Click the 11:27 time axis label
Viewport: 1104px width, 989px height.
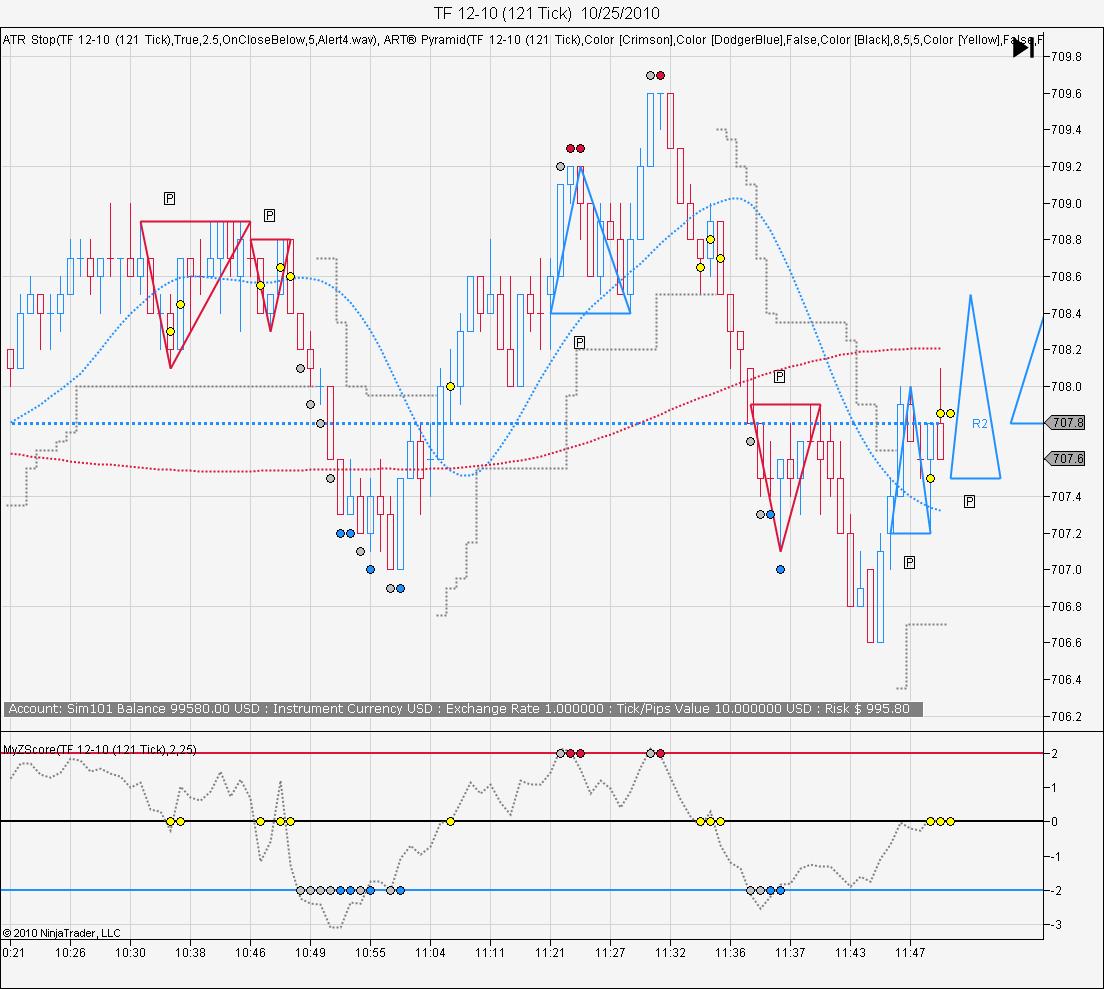tap(610, 952)
